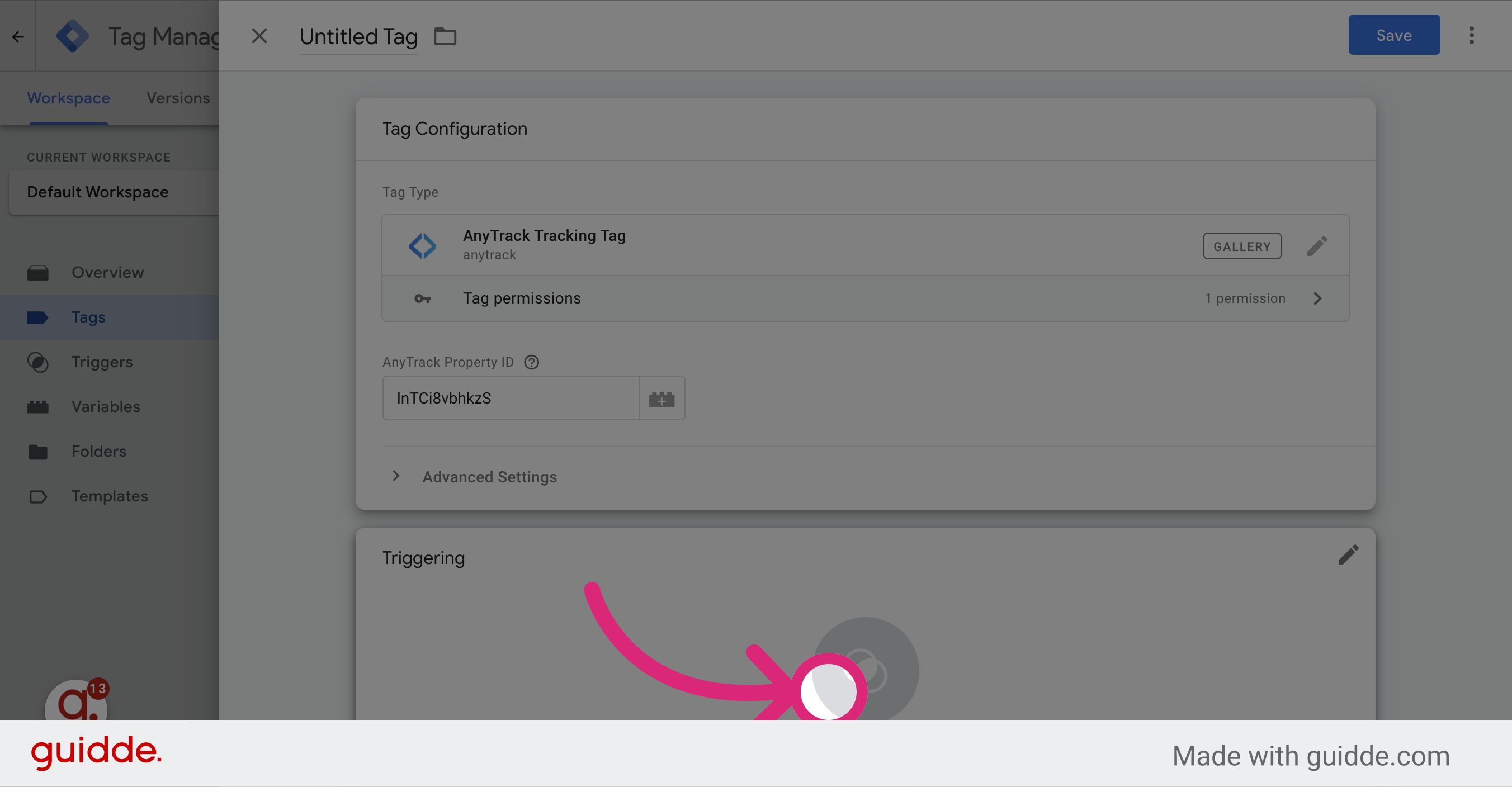The width and height of the screenshot is (1512, 787).
Task: Click the Templates outline tag icon
Action: point(38,496)
